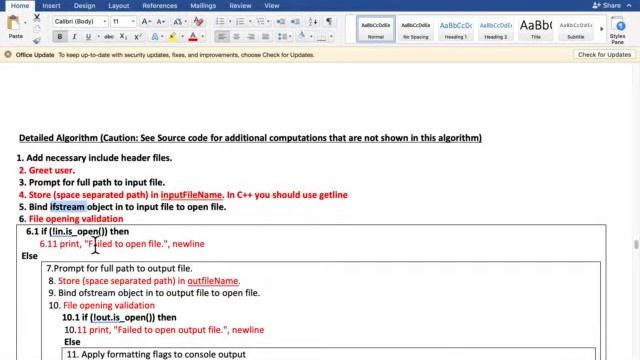Apply multilevel list formatting

260,21
